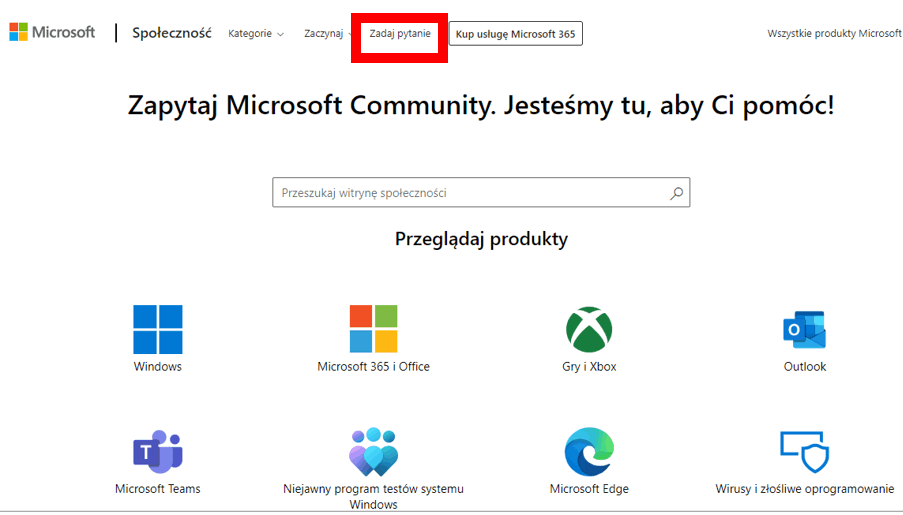Open the Microsoft Teams icon
Image resolution: width=903 pixels, height=515 pixels.
coord(158,451)
